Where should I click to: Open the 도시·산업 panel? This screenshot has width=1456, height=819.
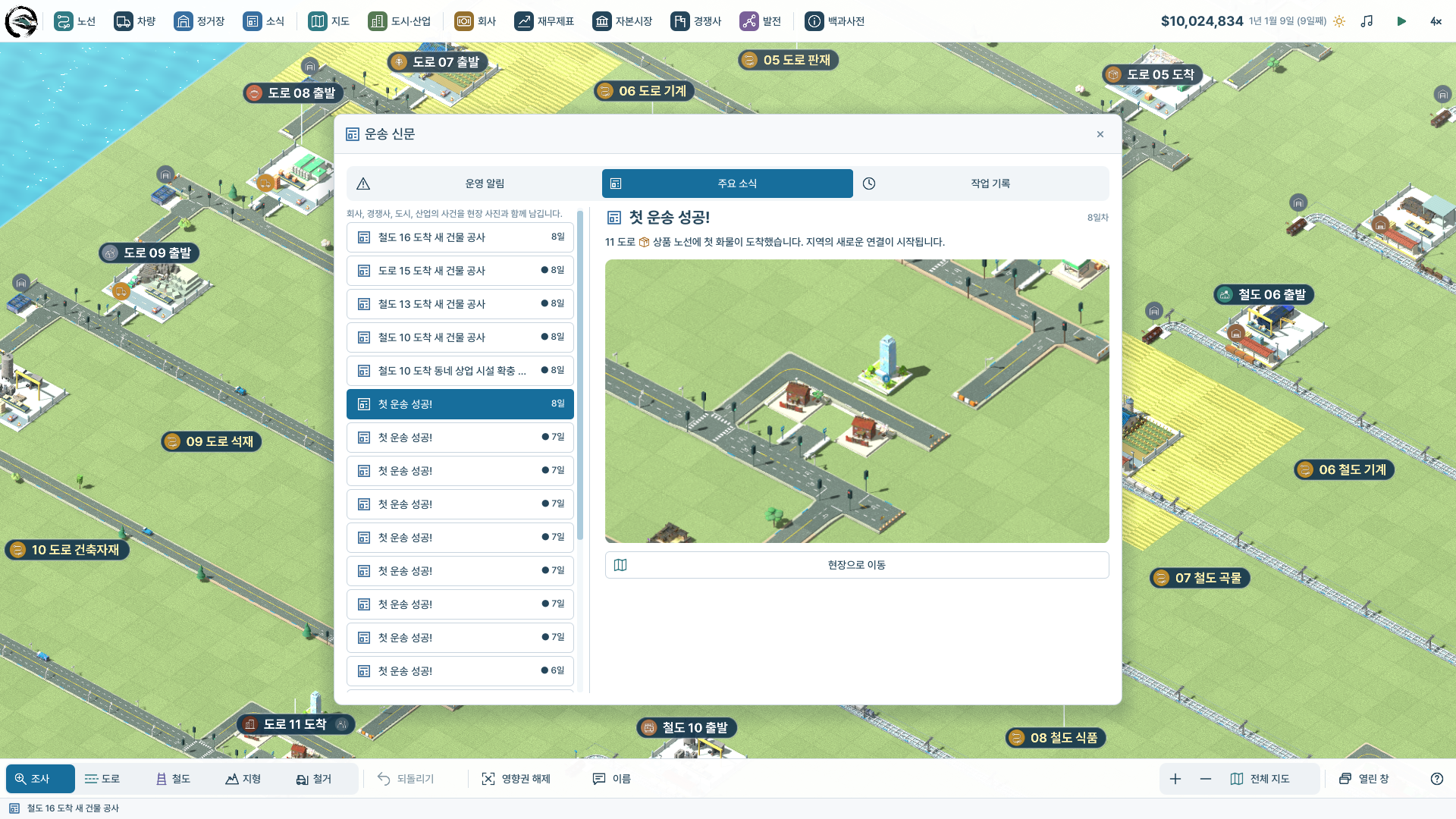pos(400,21)
